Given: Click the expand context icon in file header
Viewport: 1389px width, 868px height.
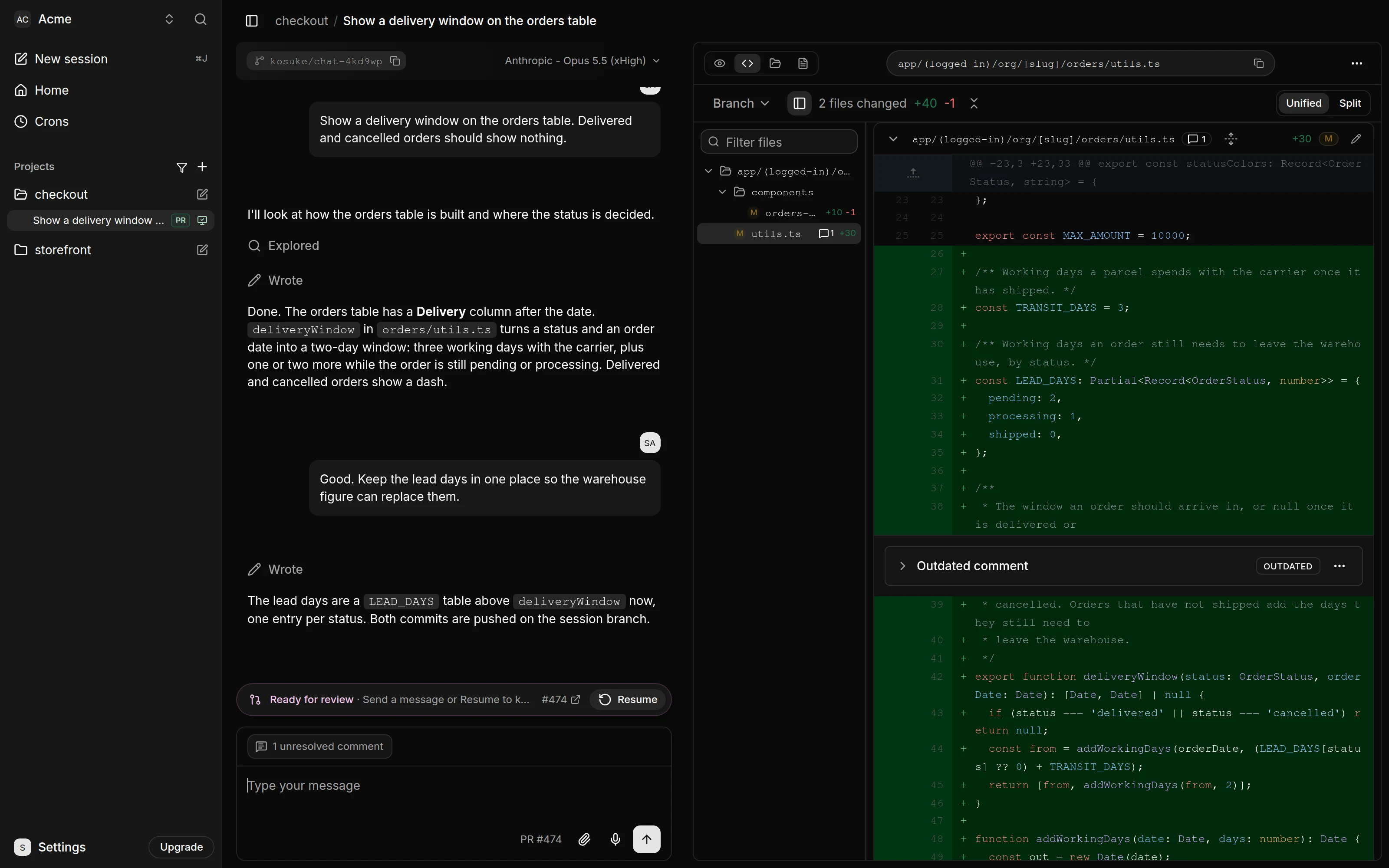Looking at the screenshot, I should tap(1231, 139).
